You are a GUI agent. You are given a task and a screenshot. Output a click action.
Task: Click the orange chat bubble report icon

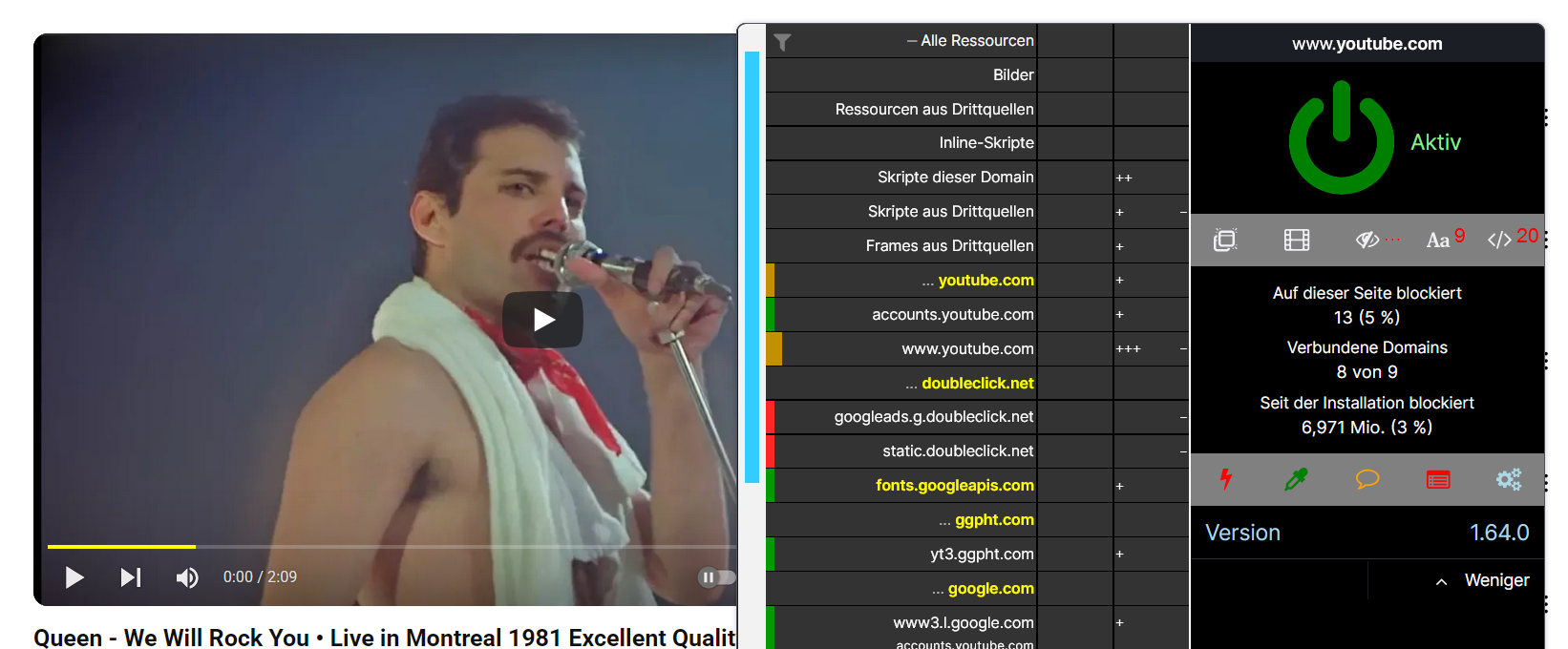click(1367, 479)
